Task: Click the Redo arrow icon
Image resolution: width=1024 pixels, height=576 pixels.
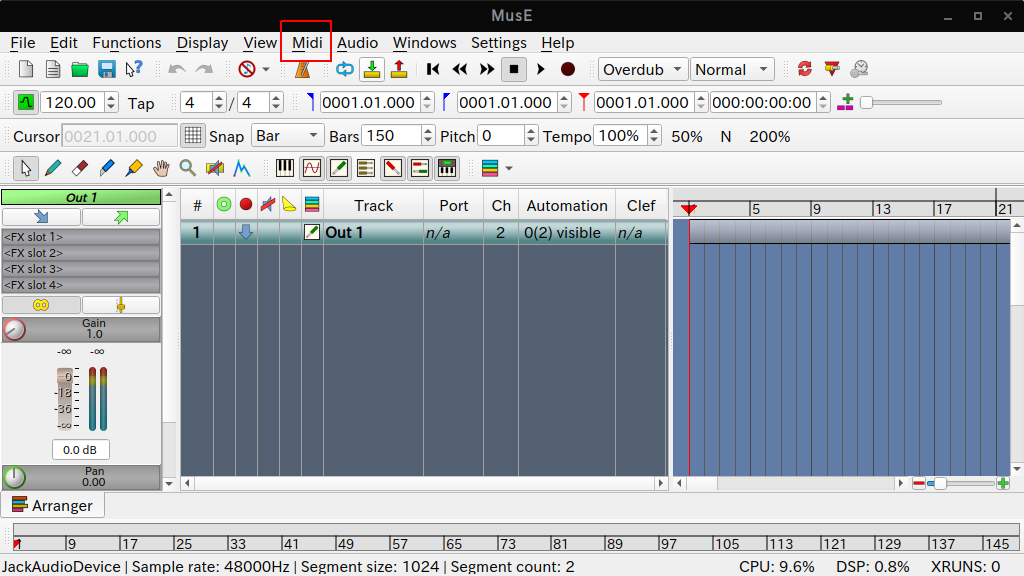Action: pos(204,69)
